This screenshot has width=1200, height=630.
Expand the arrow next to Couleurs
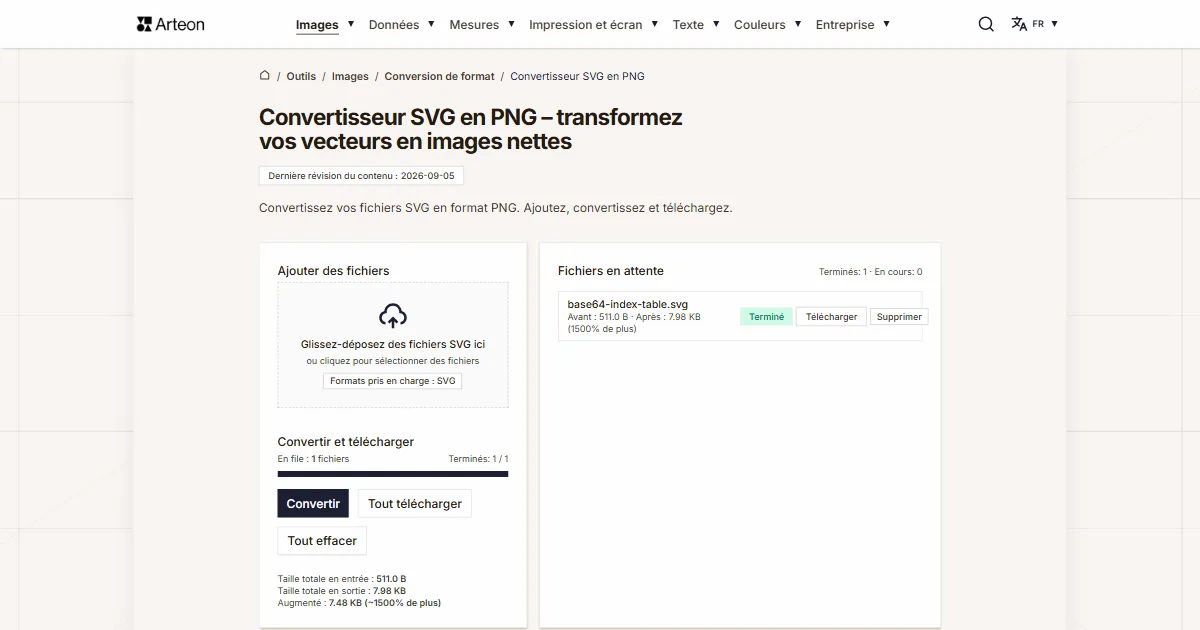point(798,24)
